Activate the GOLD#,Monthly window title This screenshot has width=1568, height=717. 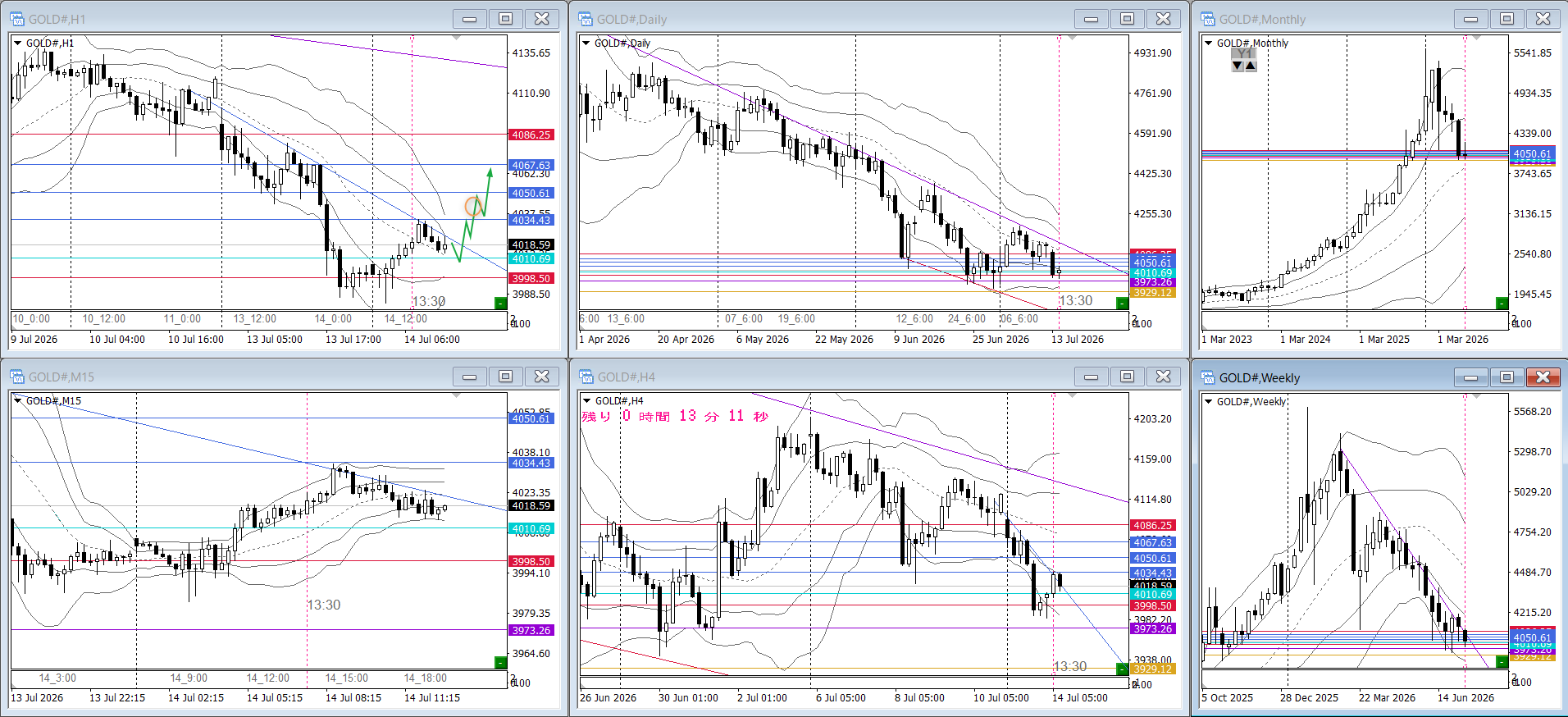pyautogui.click(x=1262, y=20)
